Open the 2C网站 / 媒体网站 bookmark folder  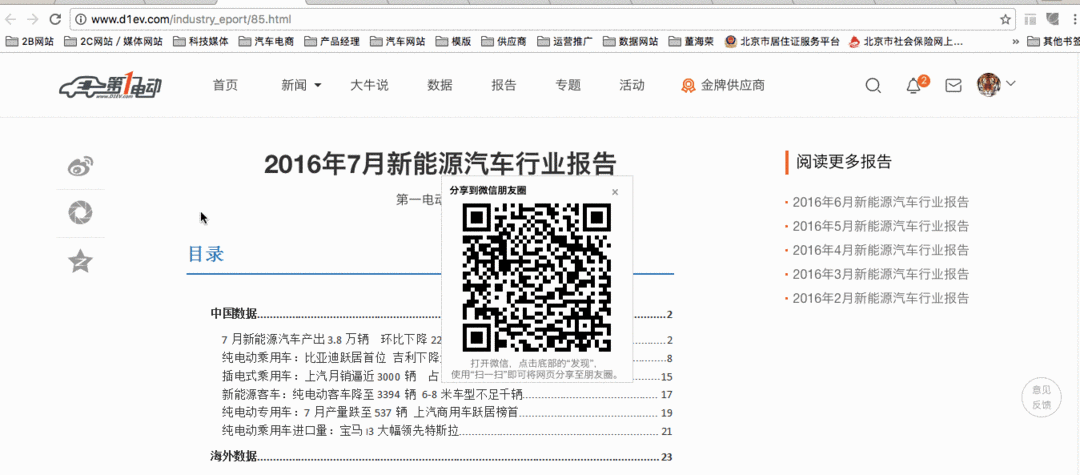coord(114,41)
